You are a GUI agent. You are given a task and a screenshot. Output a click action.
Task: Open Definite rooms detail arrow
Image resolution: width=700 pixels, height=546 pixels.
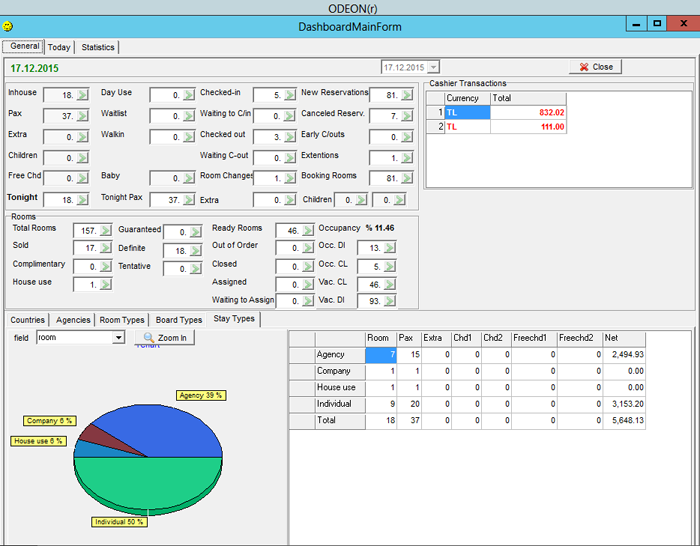196,250
